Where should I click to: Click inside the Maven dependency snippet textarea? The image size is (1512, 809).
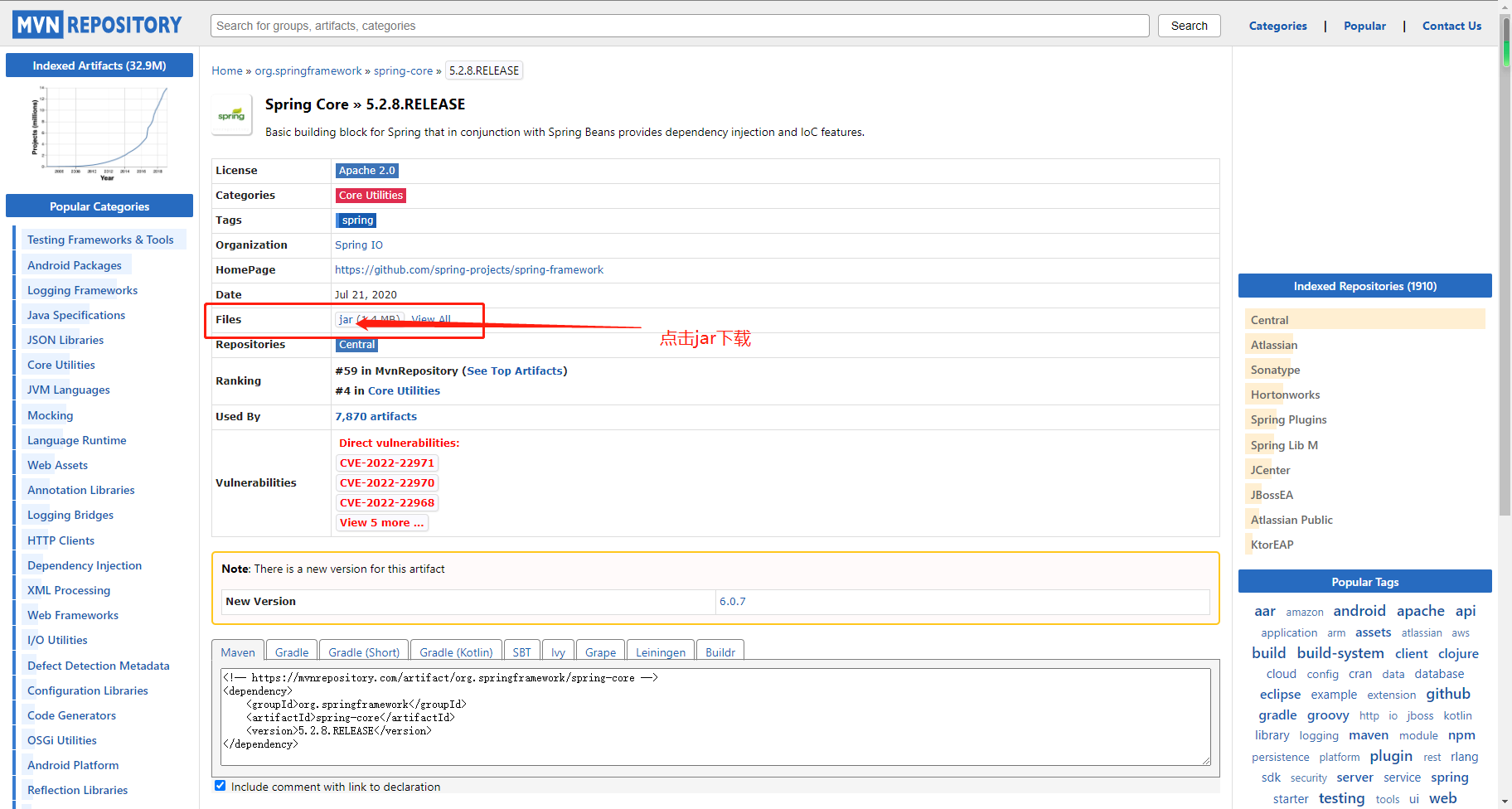click(x=715, y=716)
